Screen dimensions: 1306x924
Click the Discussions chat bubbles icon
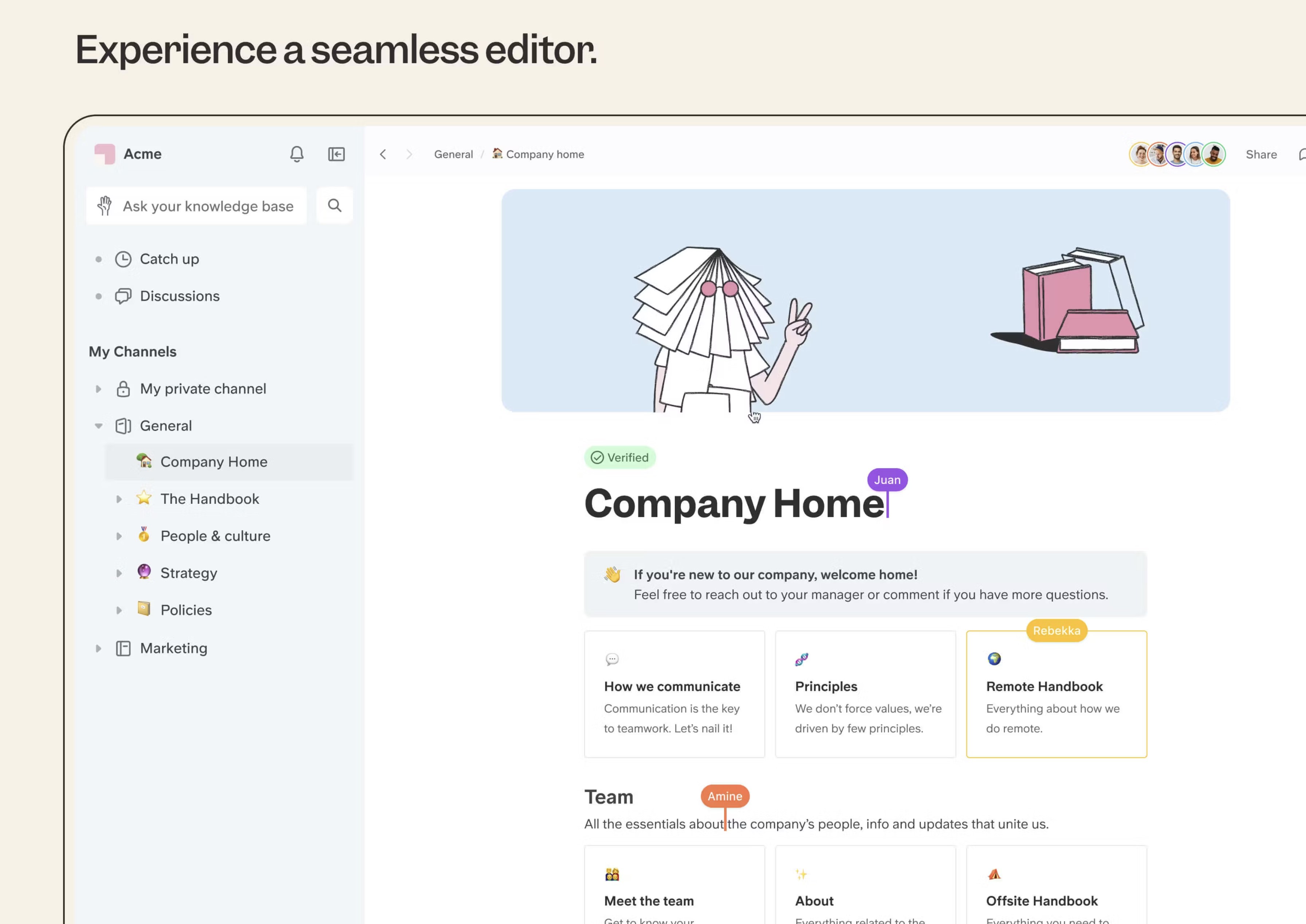123,296
